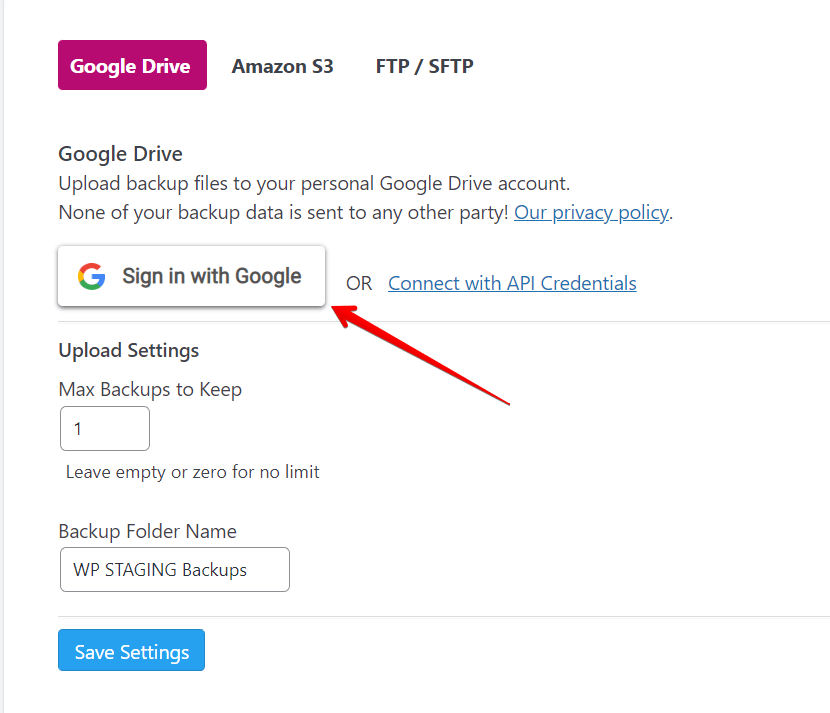Open Our privacy policy link
Viewport: 830px width, 713px height.
[591, 213]
